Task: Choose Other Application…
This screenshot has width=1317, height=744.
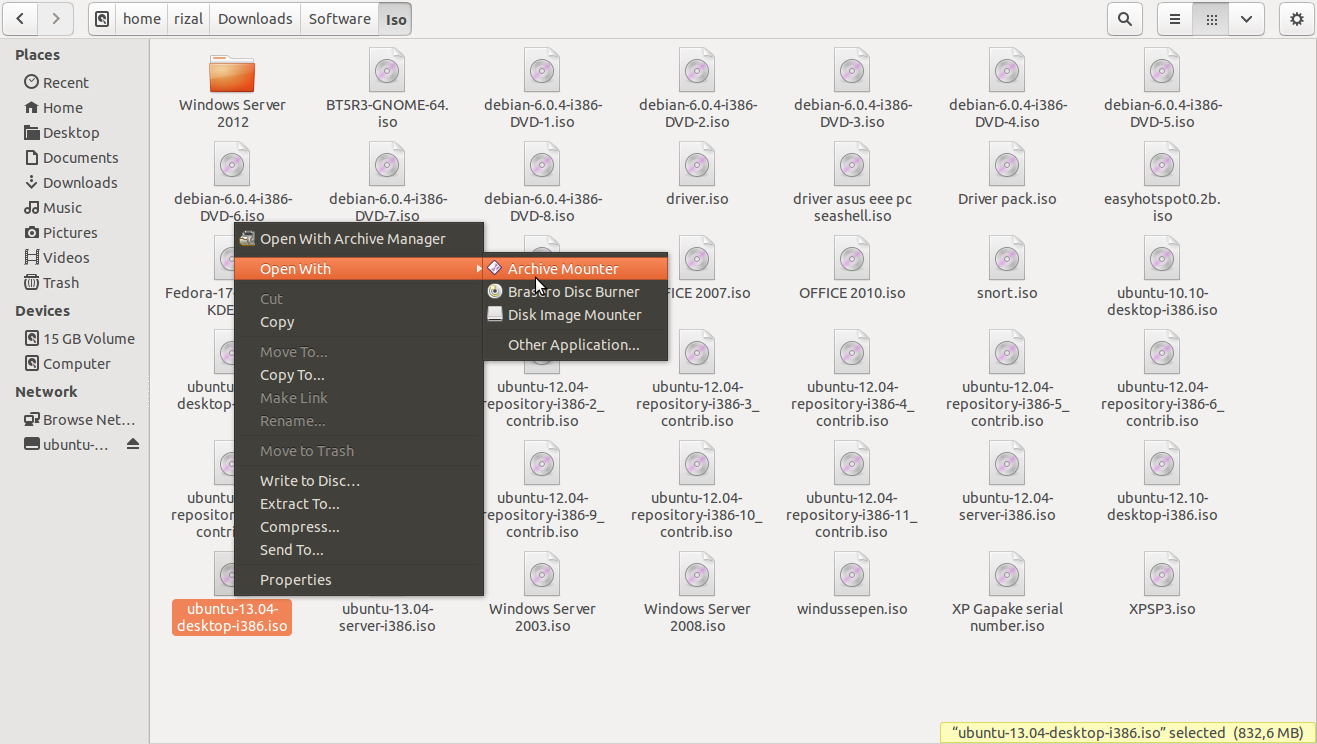Action: pos(575,345)
